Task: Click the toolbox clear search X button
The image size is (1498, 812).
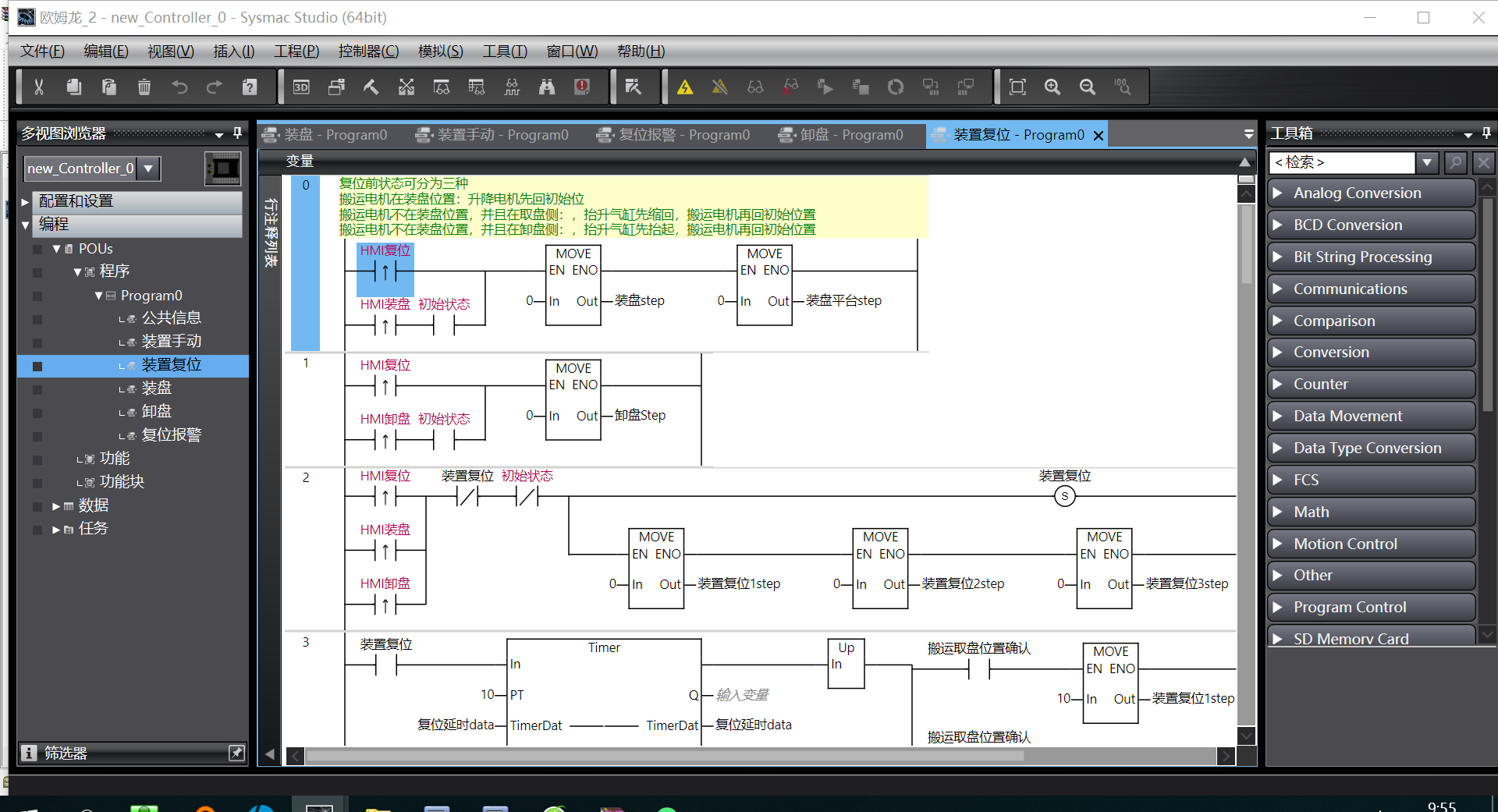Action: coord(1483,162)
